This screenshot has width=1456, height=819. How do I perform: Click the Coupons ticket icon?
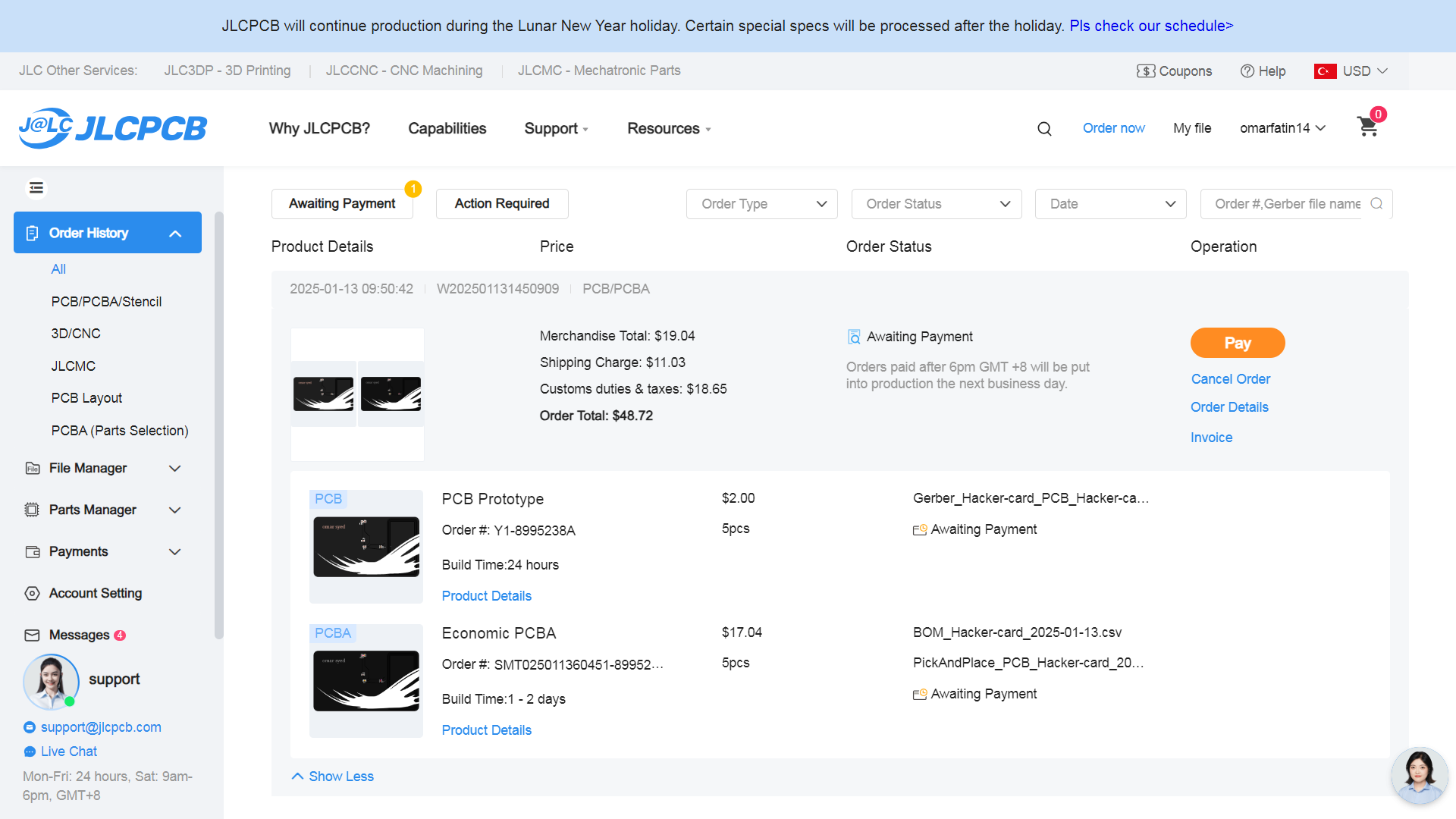coord(1146,71)
